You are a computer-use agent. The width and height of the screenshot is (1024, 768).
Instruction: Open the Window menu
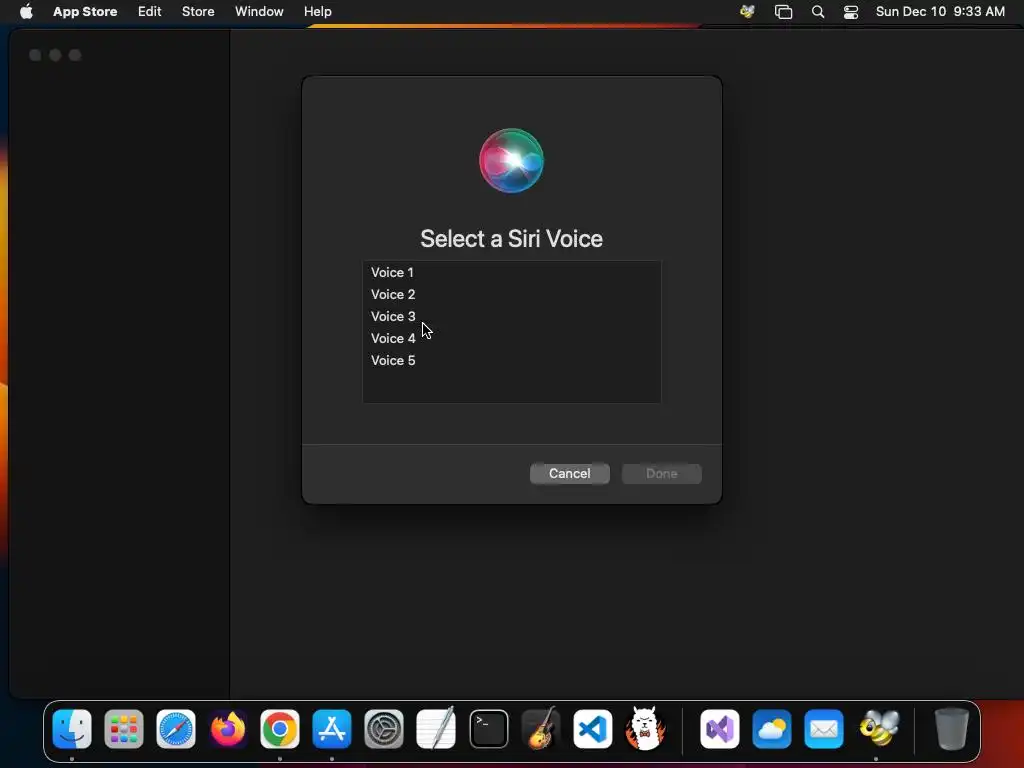coord(259,12)
